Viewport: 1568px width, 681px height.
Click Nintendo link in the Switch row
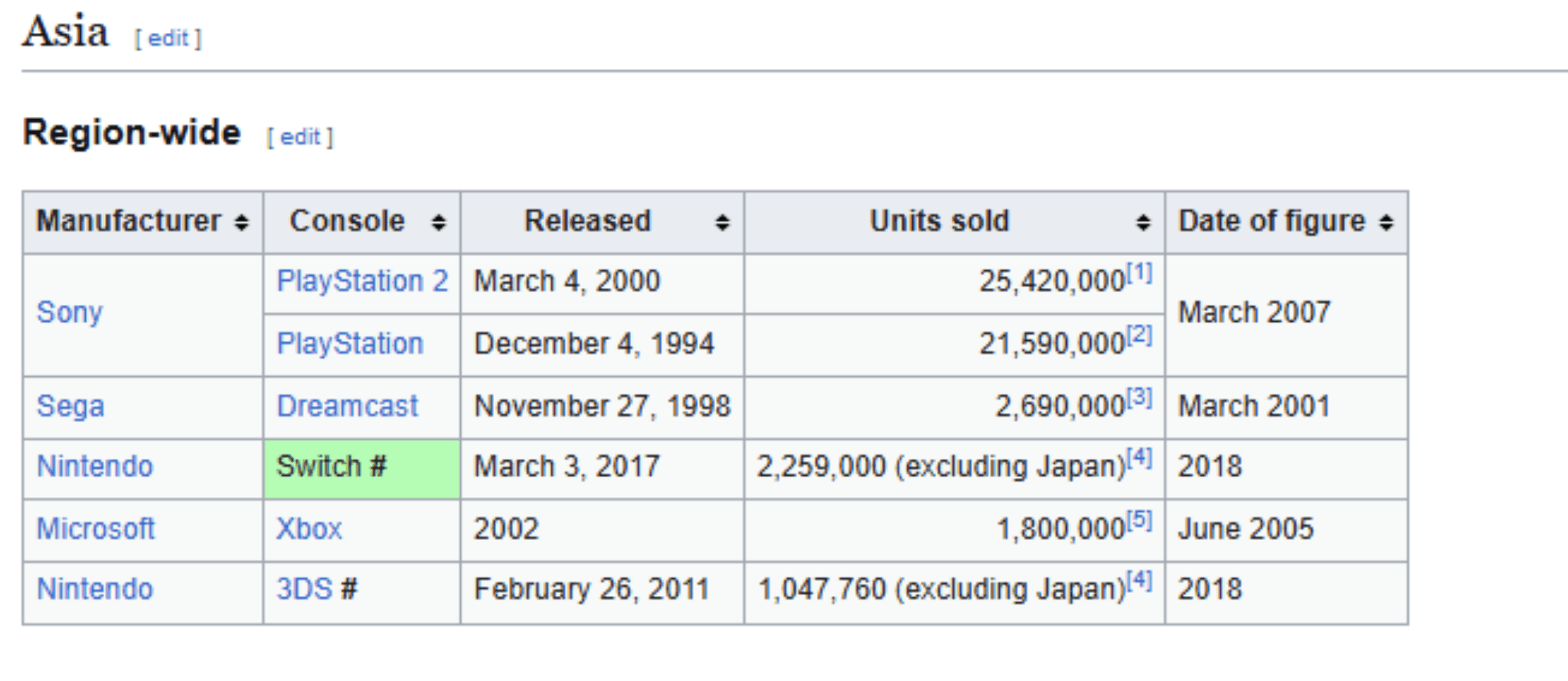[95, 467]
